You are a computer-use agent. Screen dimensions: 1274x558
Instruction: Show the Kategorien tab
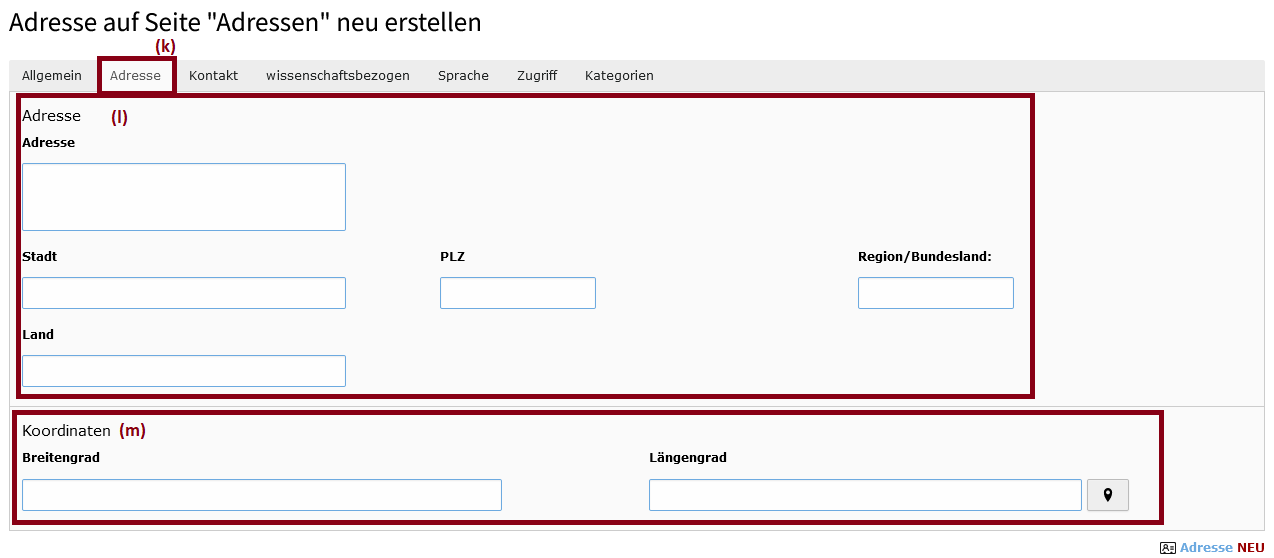(619, 76)
